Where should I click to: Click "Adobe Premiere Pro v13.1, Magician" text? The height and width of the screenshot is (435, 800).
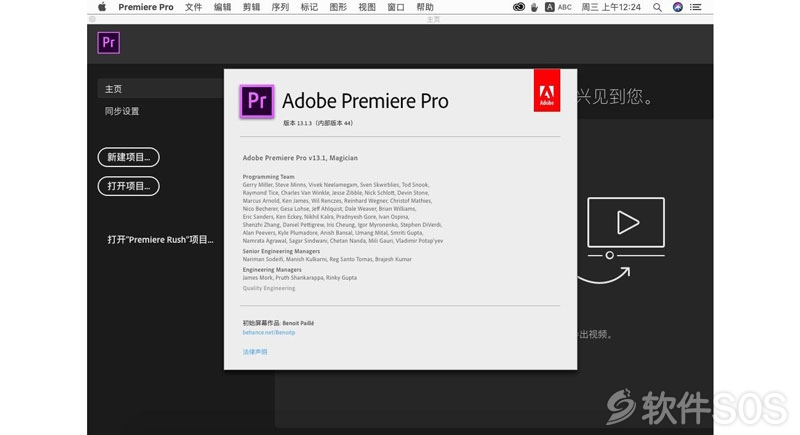[300, 158]
